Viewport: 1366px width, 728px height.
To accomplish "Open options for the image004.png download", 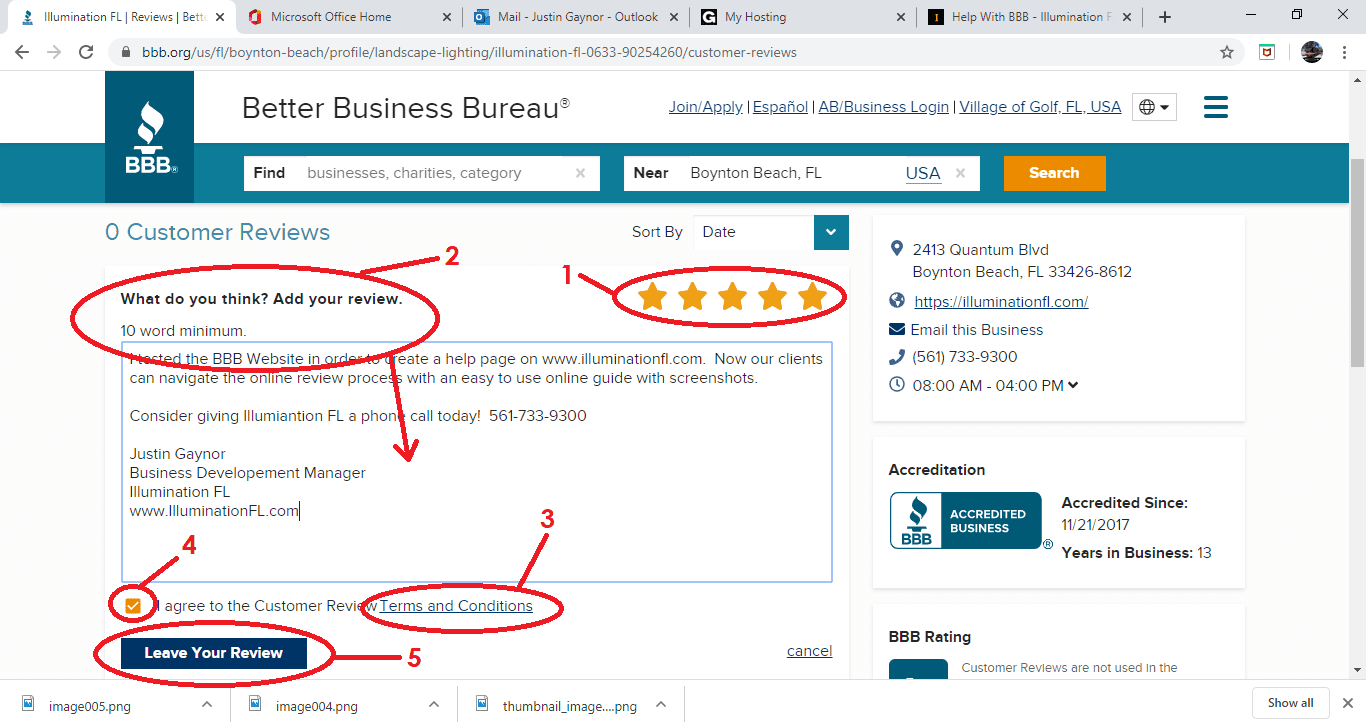I will click(x=434, y=705).
